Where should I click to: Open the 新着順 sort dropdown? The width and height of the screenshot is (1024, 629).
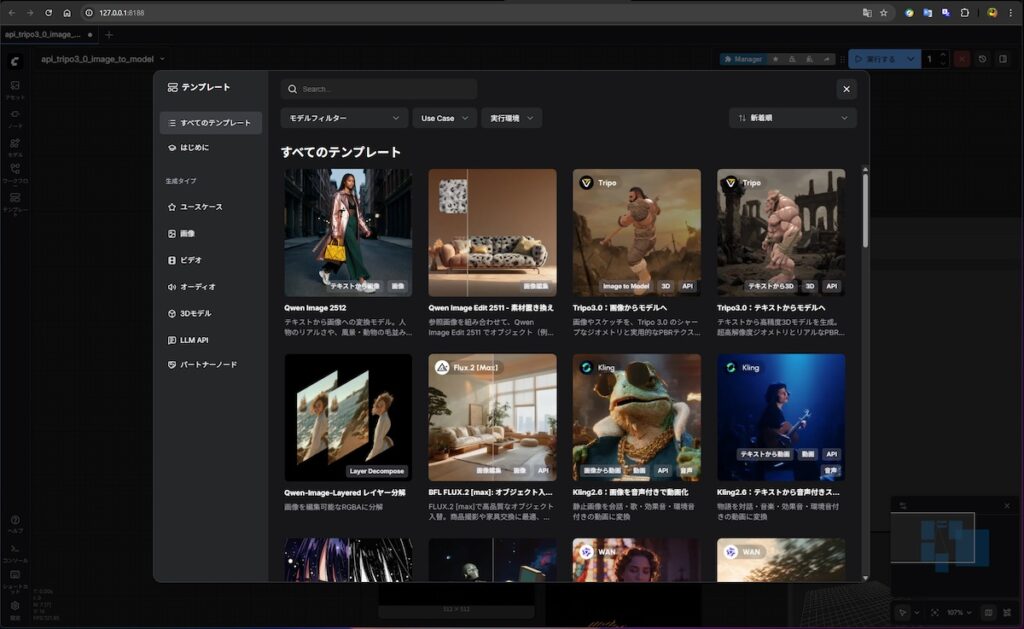(x=792, y=118)
